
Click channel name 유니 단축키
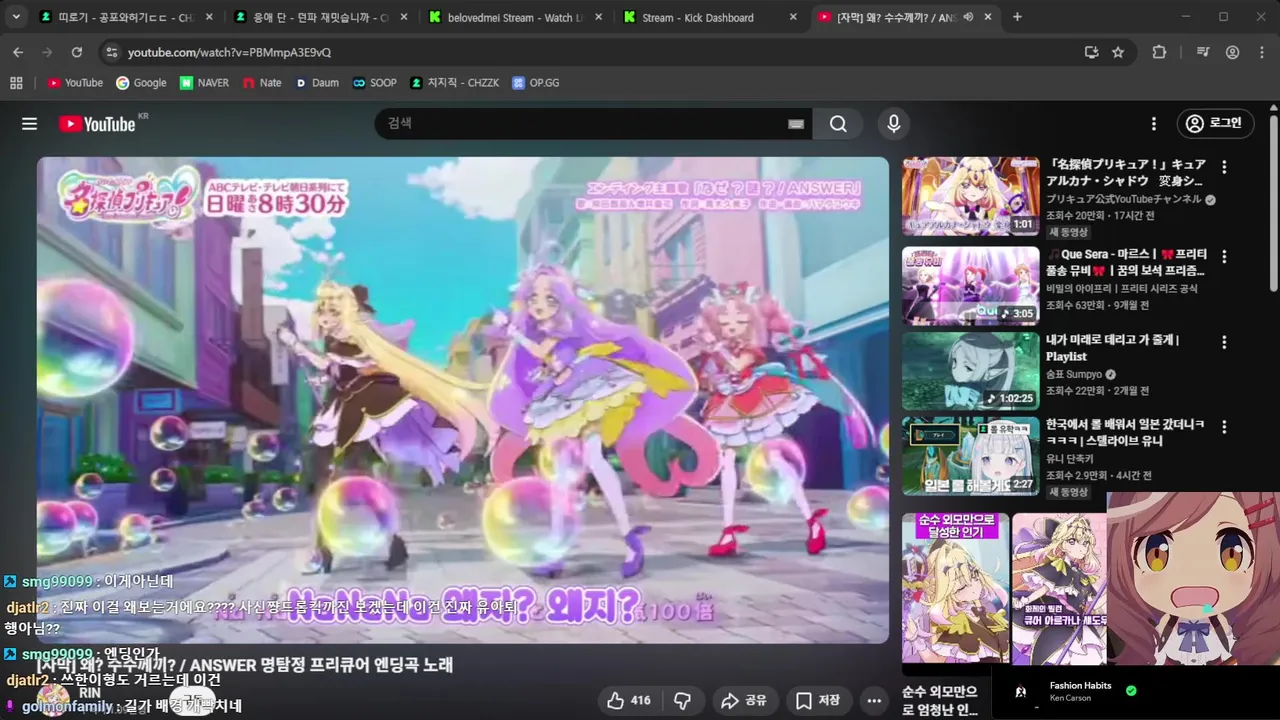click(x=1071, y=459)
